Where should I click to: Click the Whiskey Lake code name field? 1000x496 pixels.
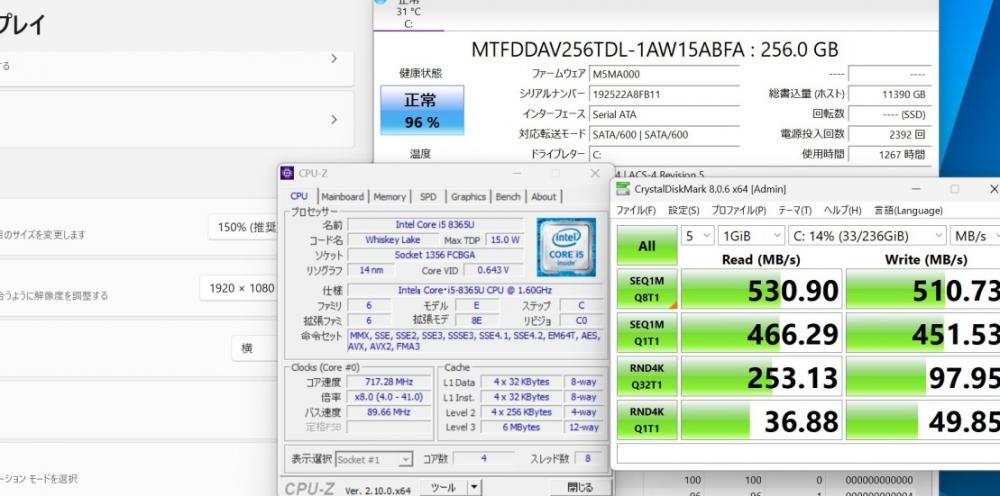[x=392, y=240]
